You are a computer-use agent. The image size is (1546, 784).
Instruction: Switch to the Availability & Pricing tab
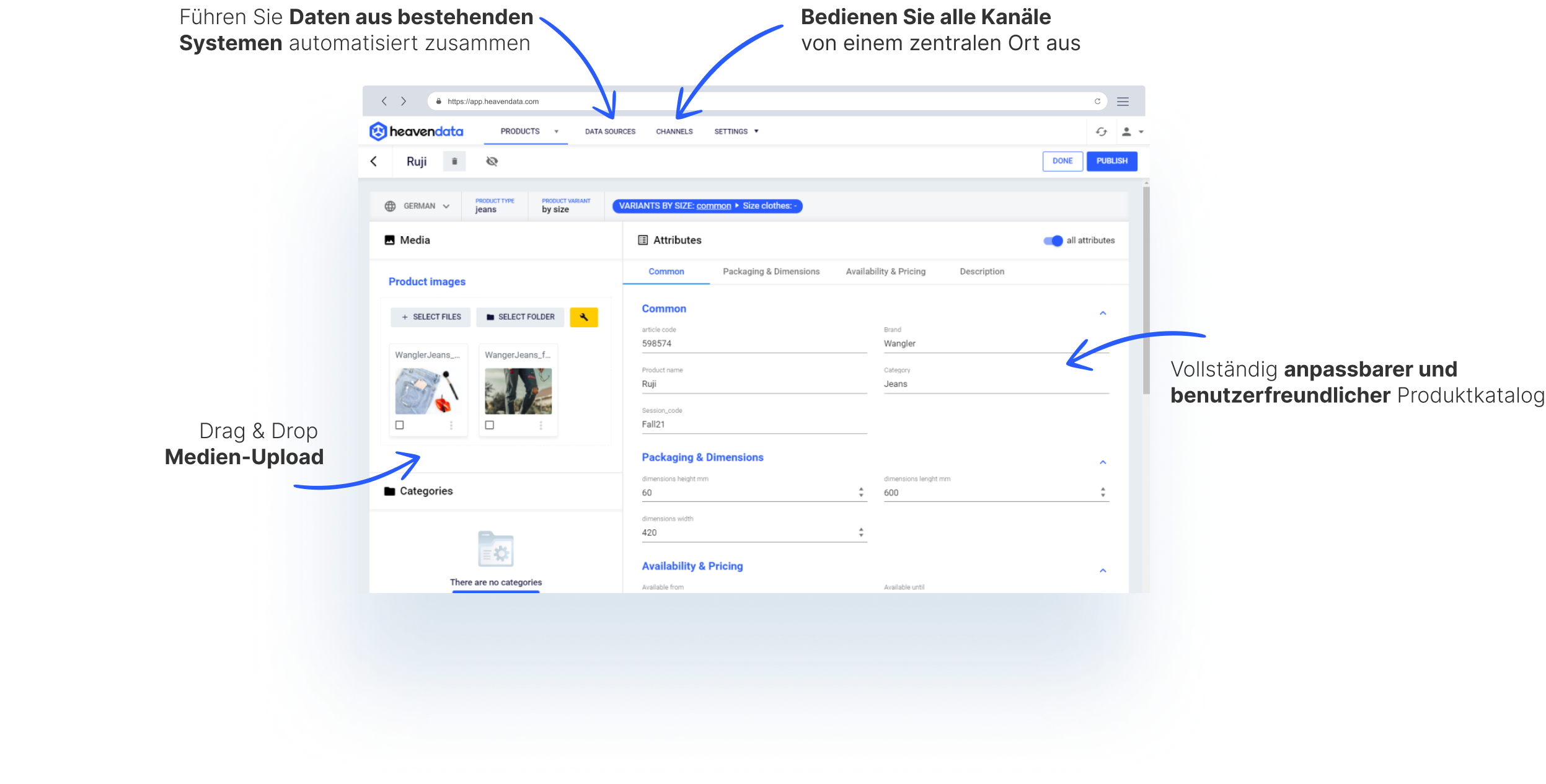click(885, 271)
